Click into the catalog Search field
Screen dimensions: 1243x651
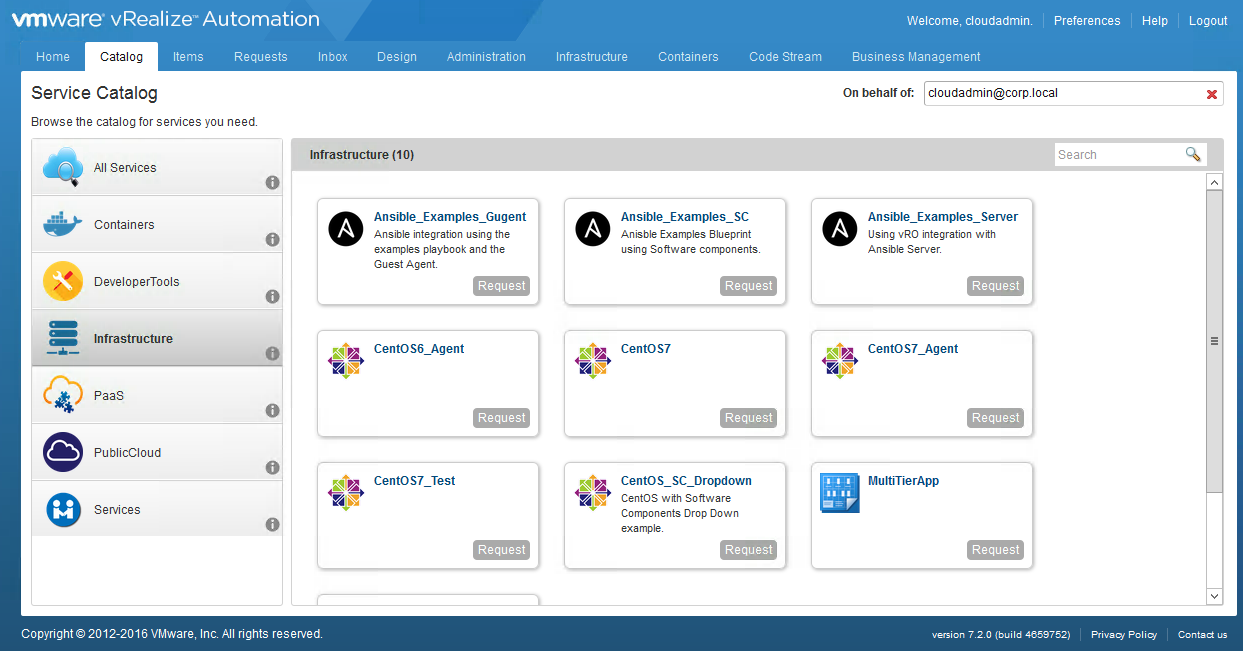pyautogui.click(x=1118, y=155)
